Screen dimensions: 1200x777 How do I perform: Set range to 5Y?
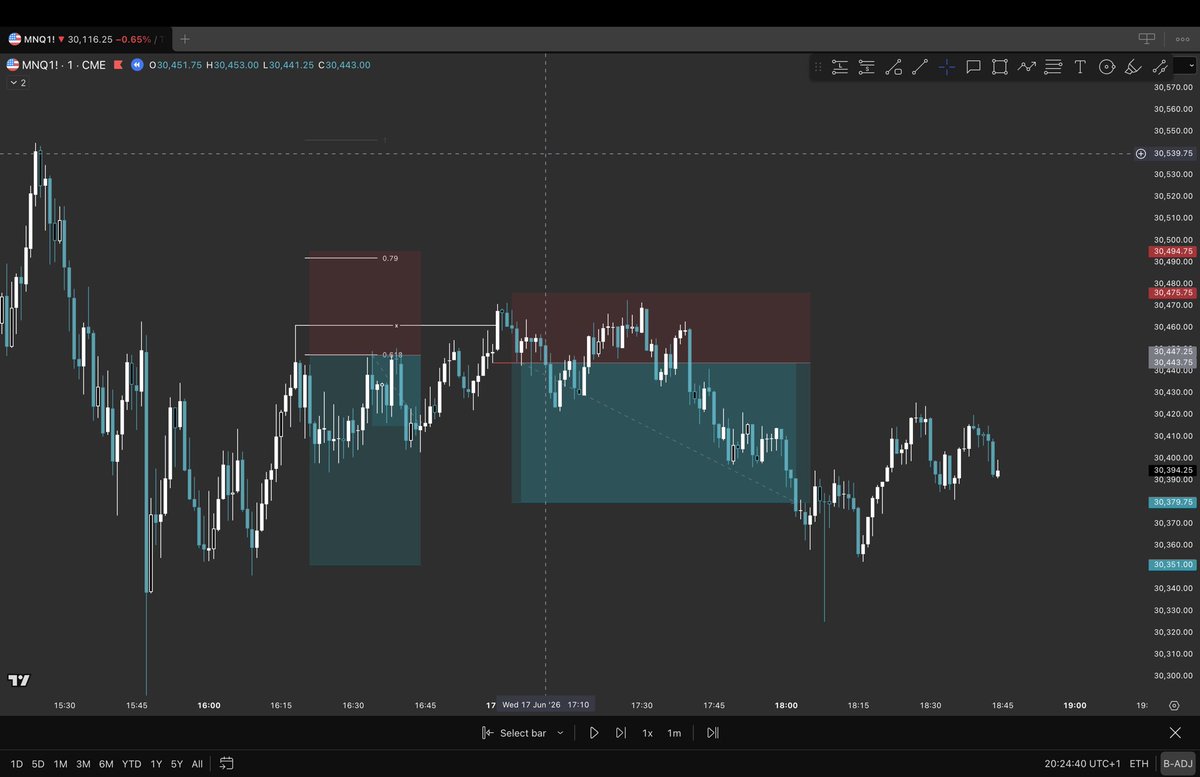point(177,764)
